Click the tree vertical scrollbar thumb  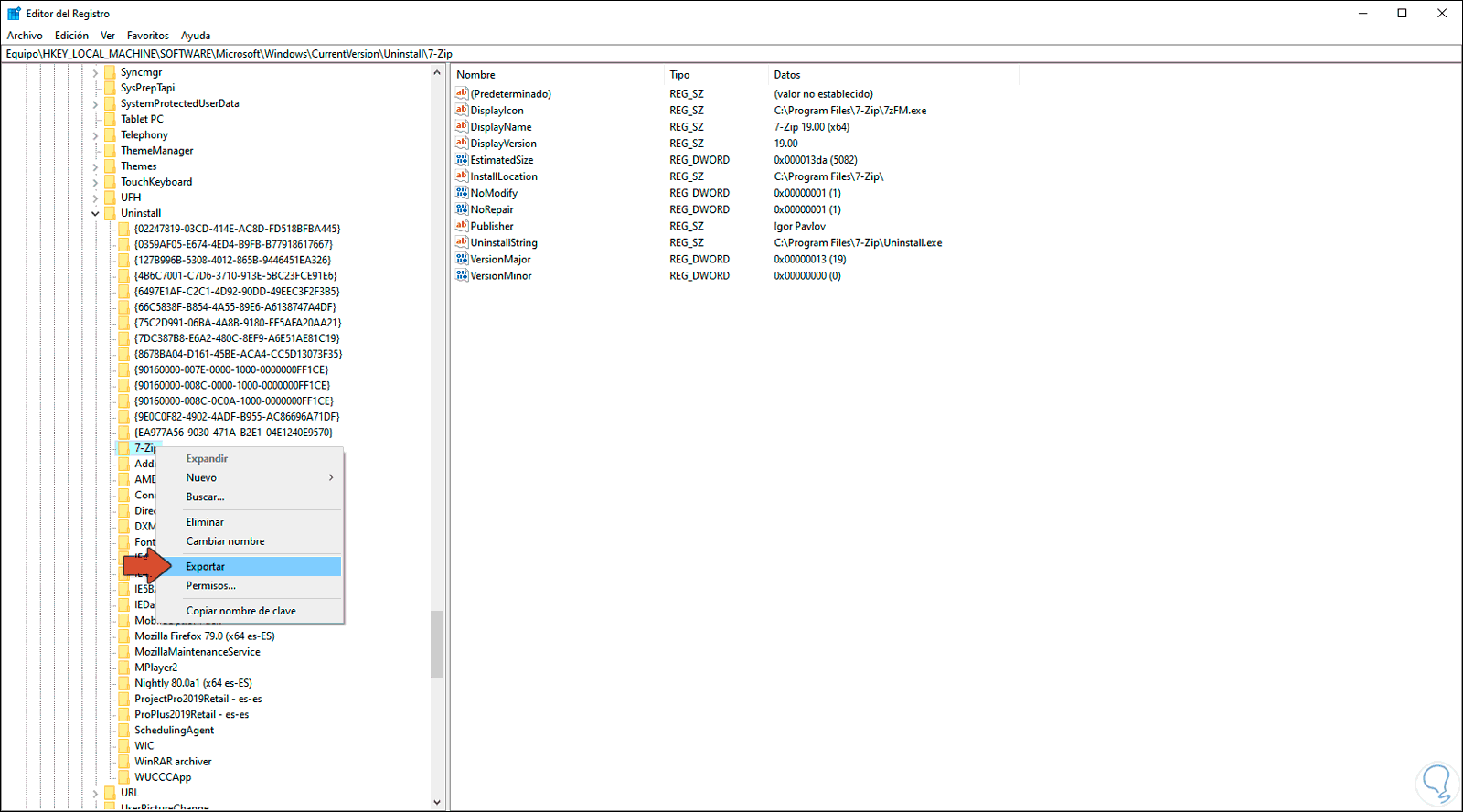[437, 644]
